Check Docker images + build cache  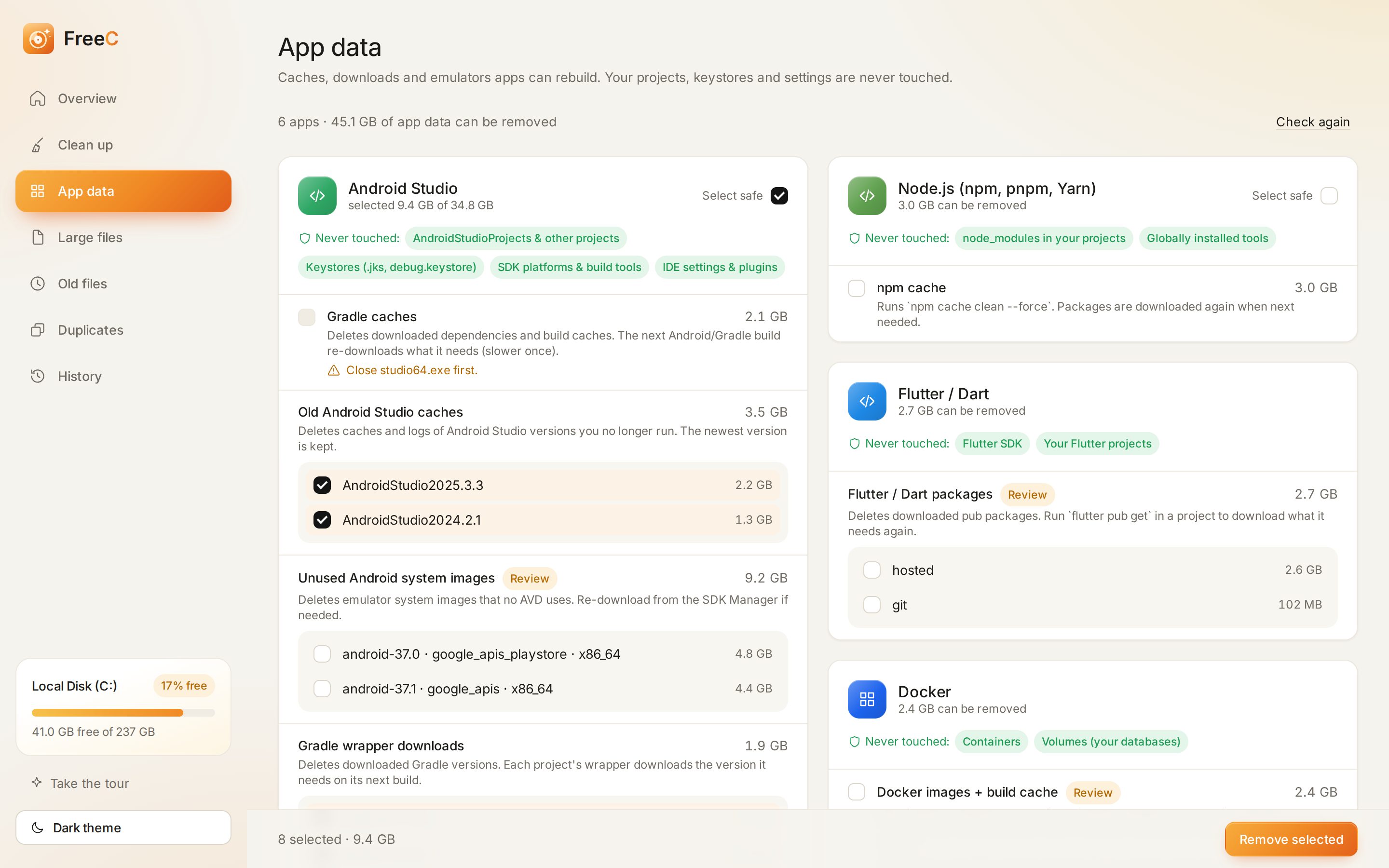[x=857, y=792]
